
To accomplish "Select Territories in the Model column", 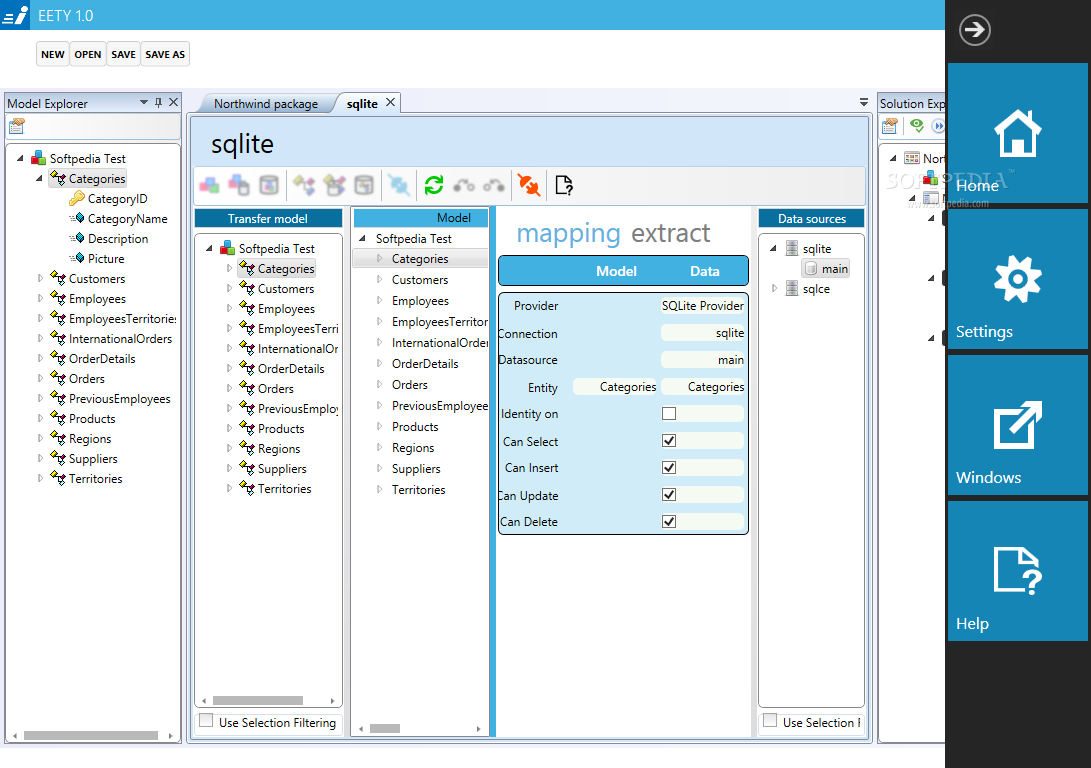I will pyautogui.click(x=418, y=490).
